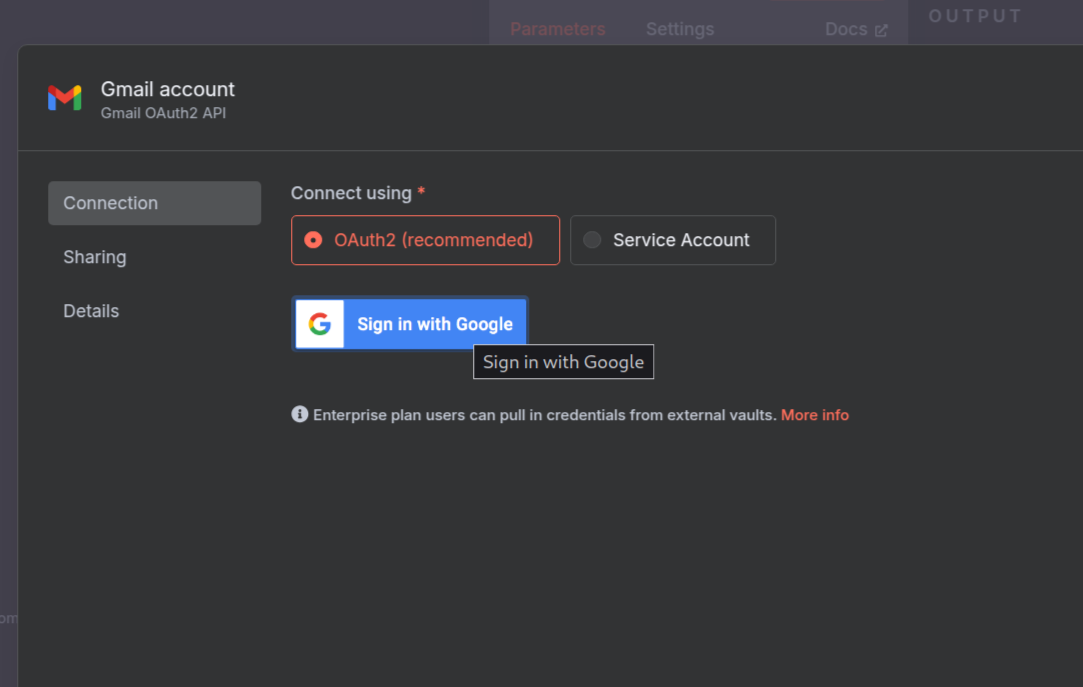Click the info icon beside Enterprise plan note
Screen dimensions: 1083x687
click(x=299, y=414)
